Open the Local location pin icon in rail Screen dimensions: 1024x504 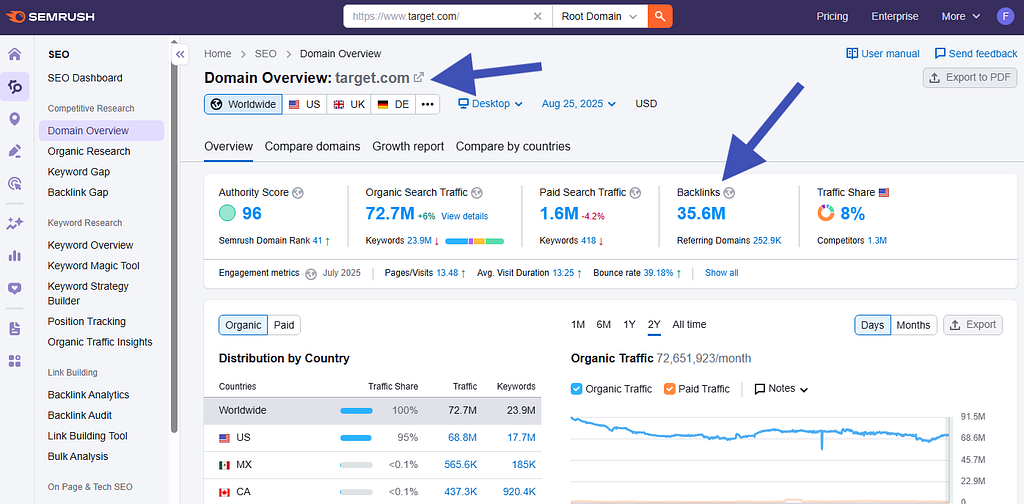tap(14, 119)
